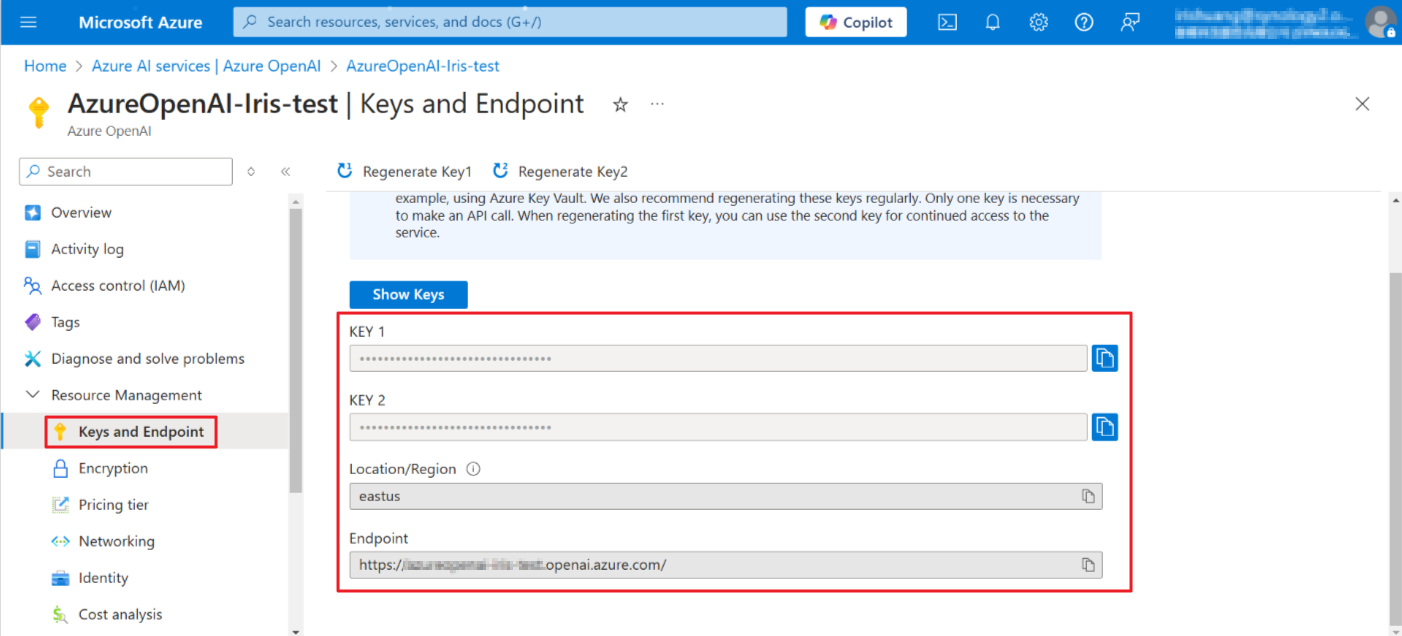
Task: Click the main content scroll-up arrow
Action: coord(1395,201)
